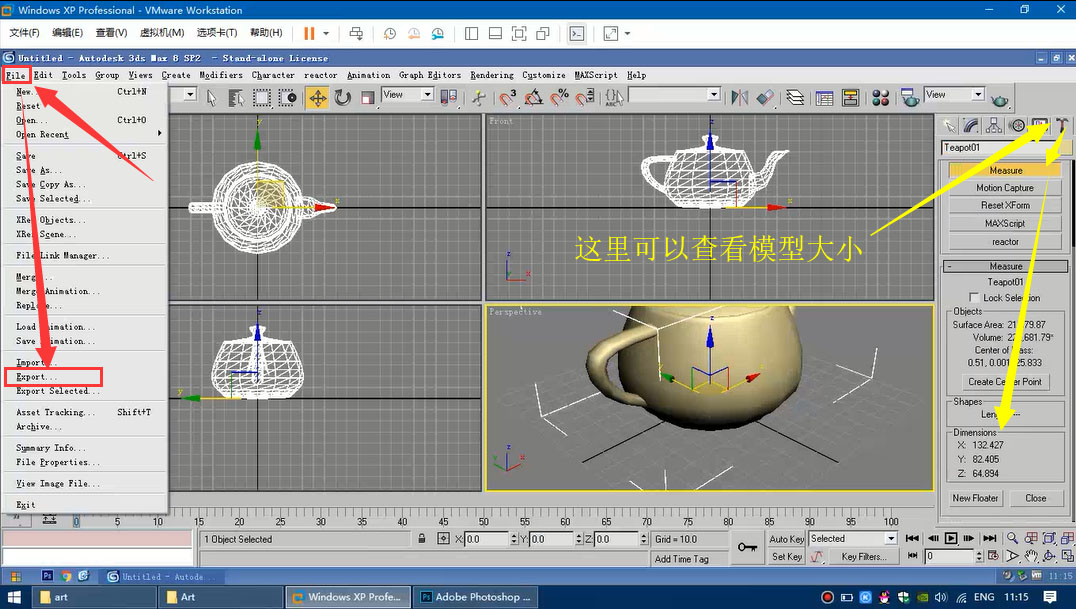
Task: Open Modifiers menu
Action: [221, 75]
